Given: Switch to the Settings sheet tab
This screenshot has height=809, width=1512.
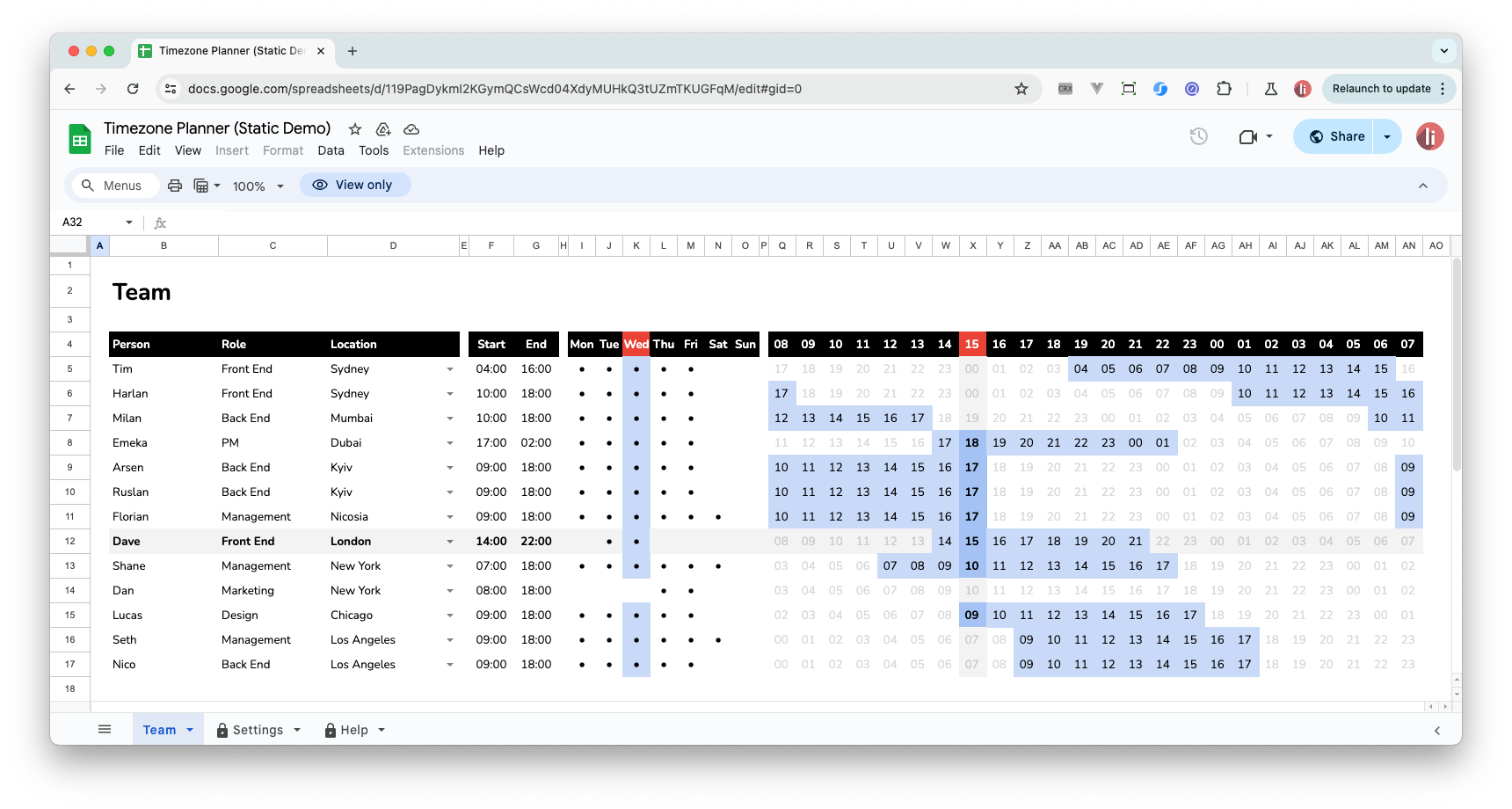Looking at the screenshot, I should click(258, 730).
